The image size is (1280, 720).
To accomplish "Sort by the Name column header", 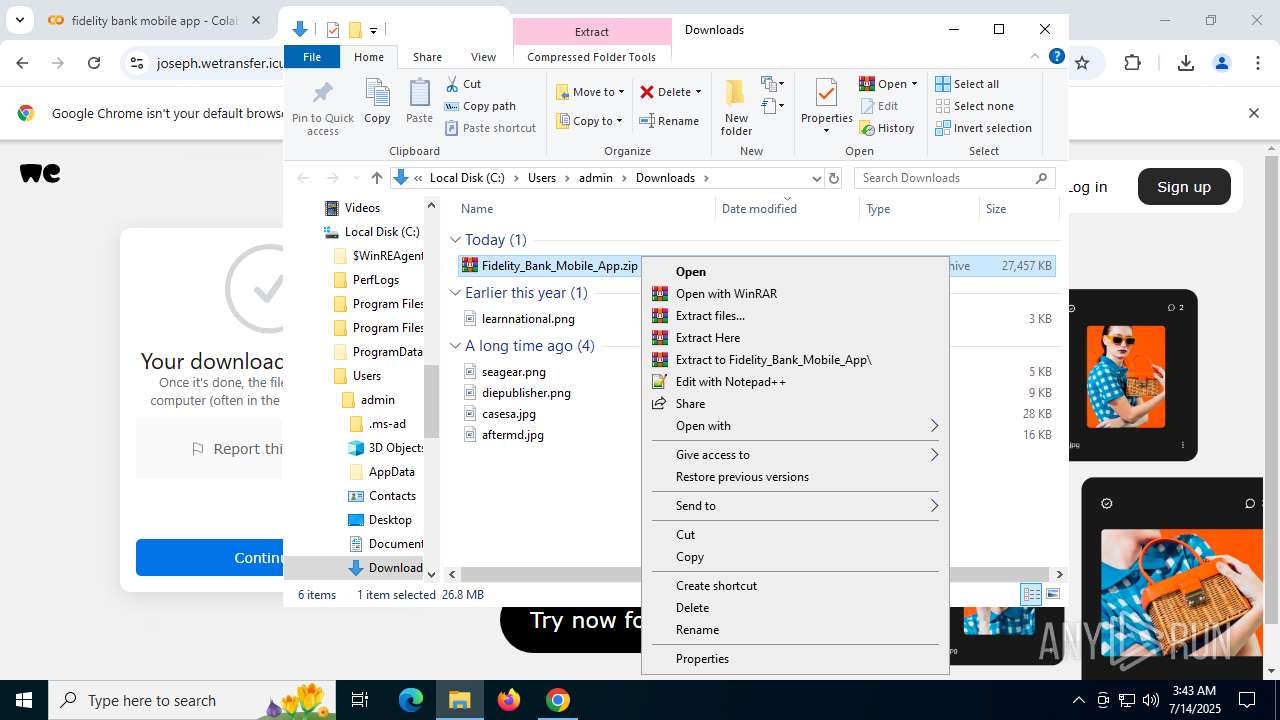I will click(x=586, y=209).
